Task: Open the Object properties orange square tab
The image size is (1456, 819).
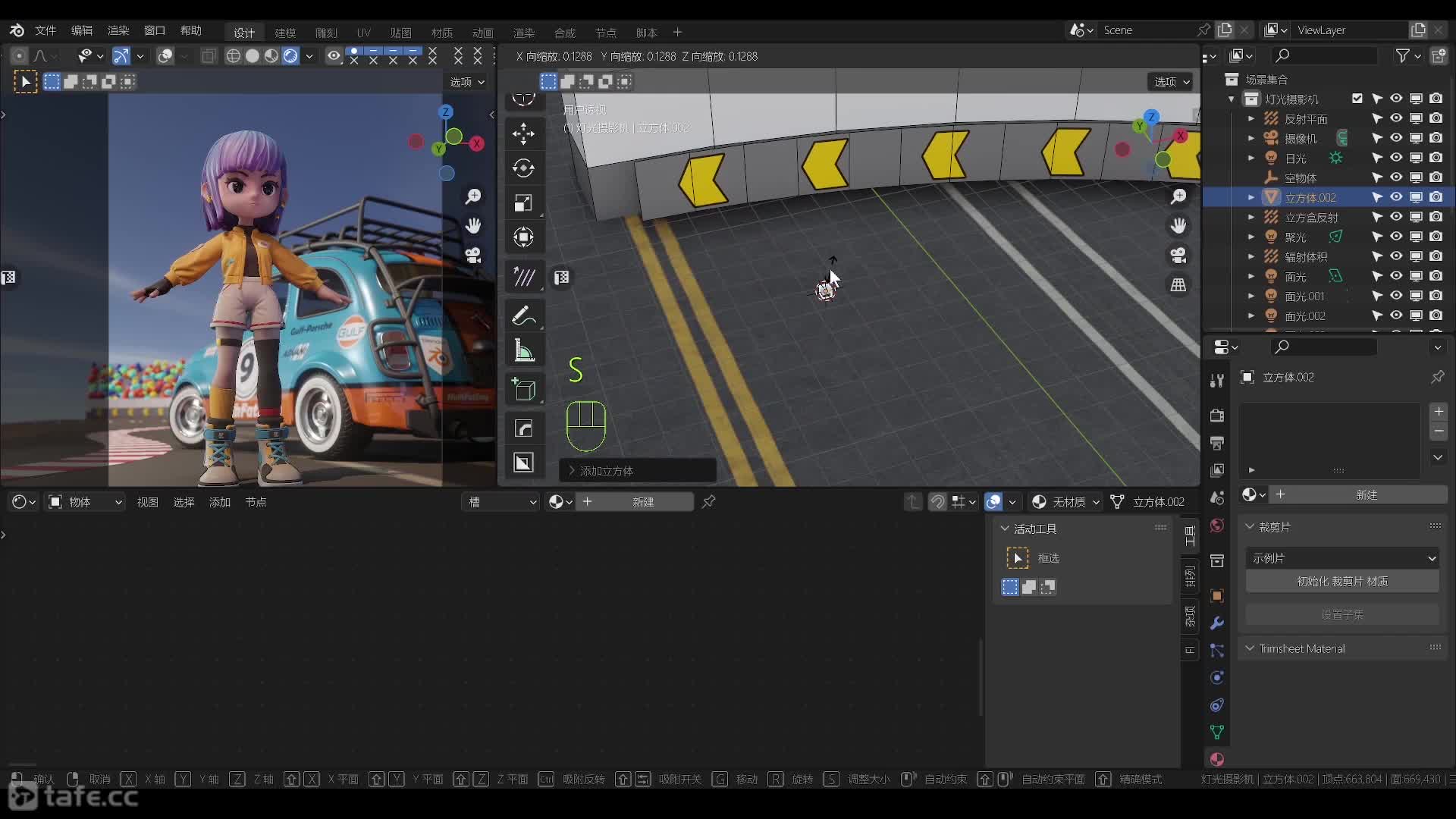Action: pos(1217,596)
